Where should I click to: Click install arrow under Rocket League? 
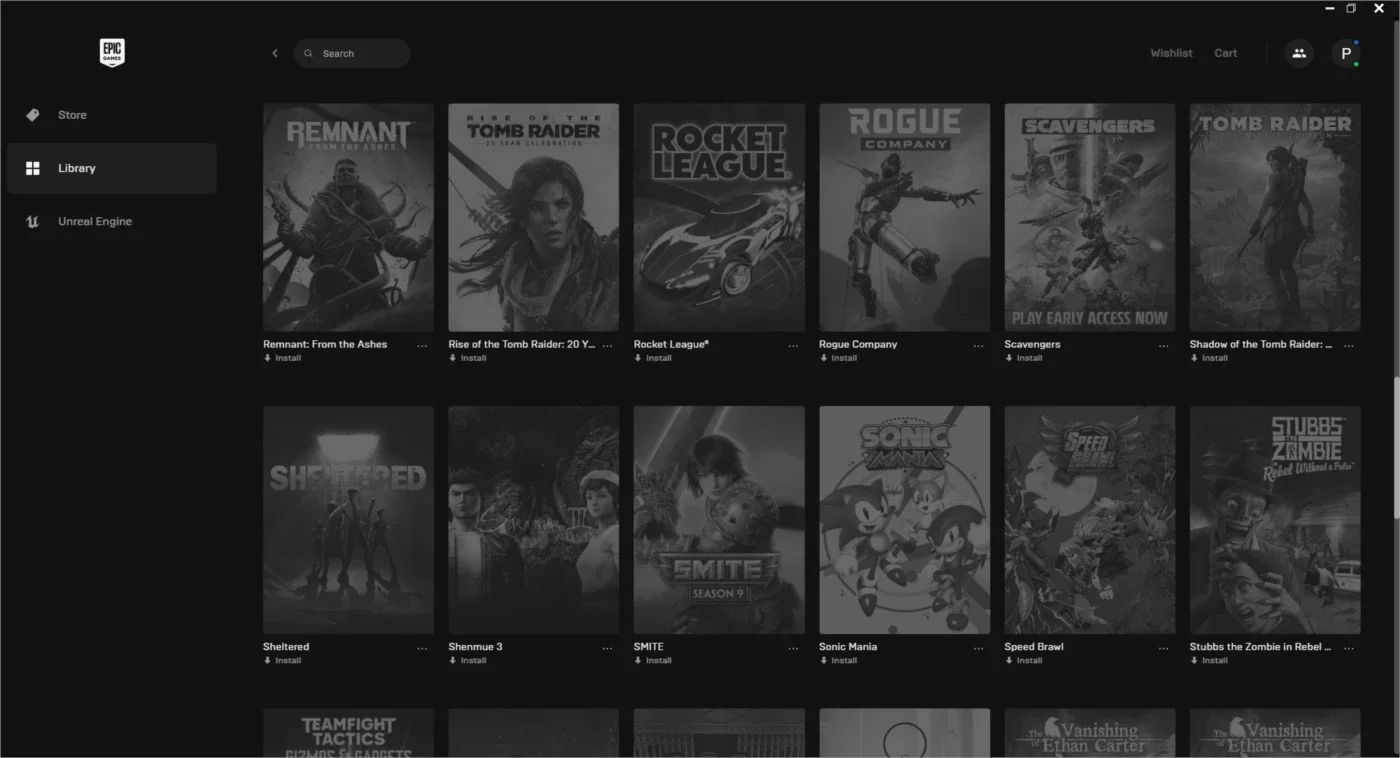[638, 358]
